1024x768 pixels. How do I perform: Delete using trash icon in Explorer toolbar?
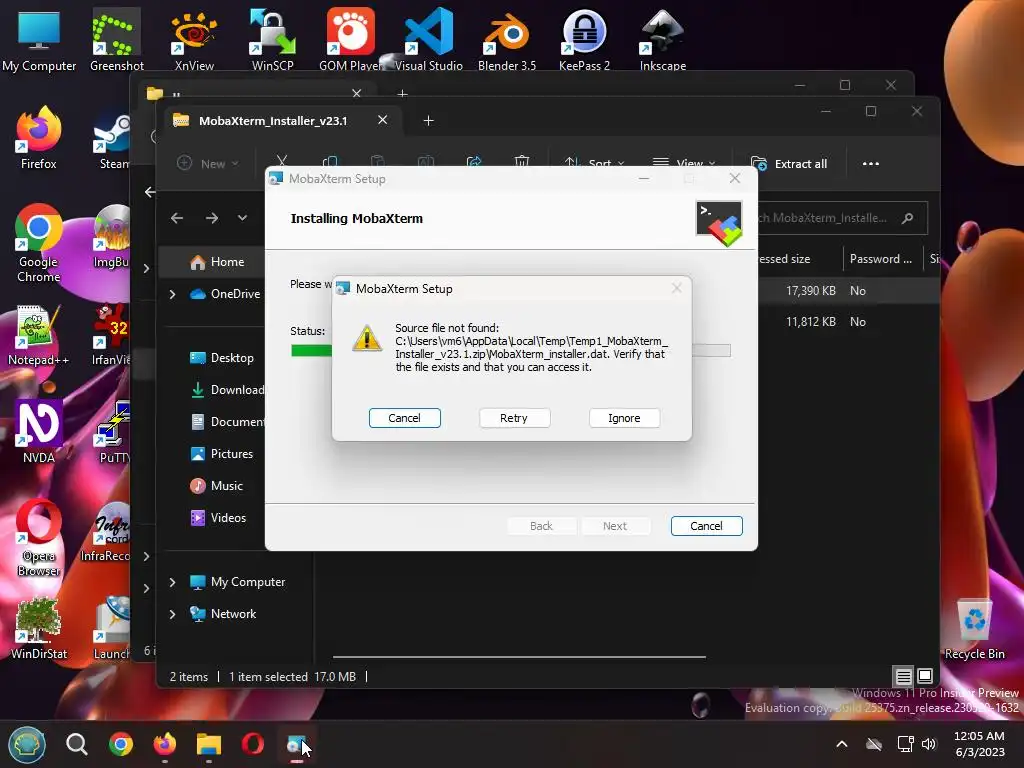[522, 162]
